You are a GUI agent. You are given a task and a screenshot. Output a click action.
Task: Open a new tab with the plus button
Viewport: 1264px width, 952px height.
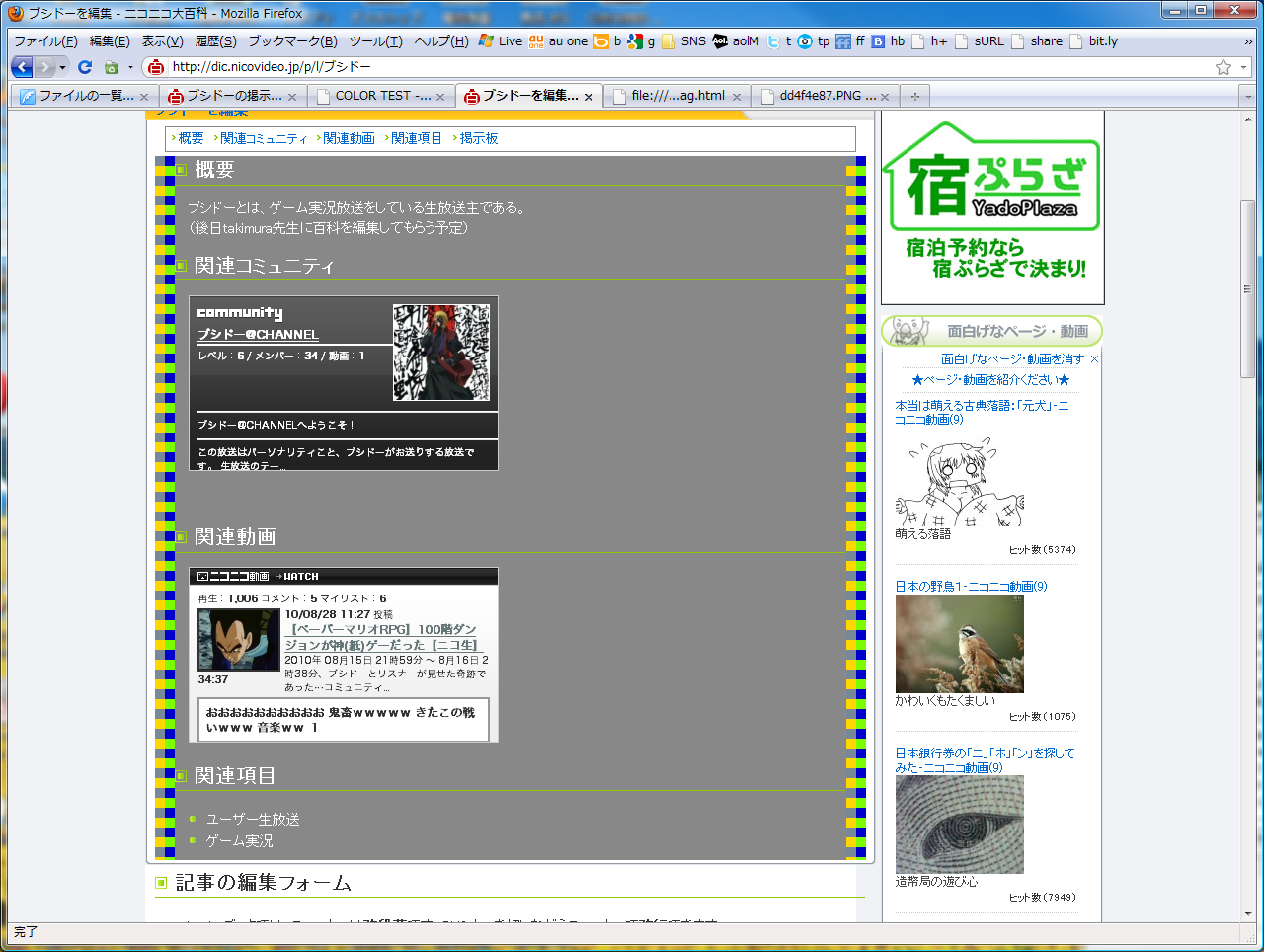tap(914, 96)
